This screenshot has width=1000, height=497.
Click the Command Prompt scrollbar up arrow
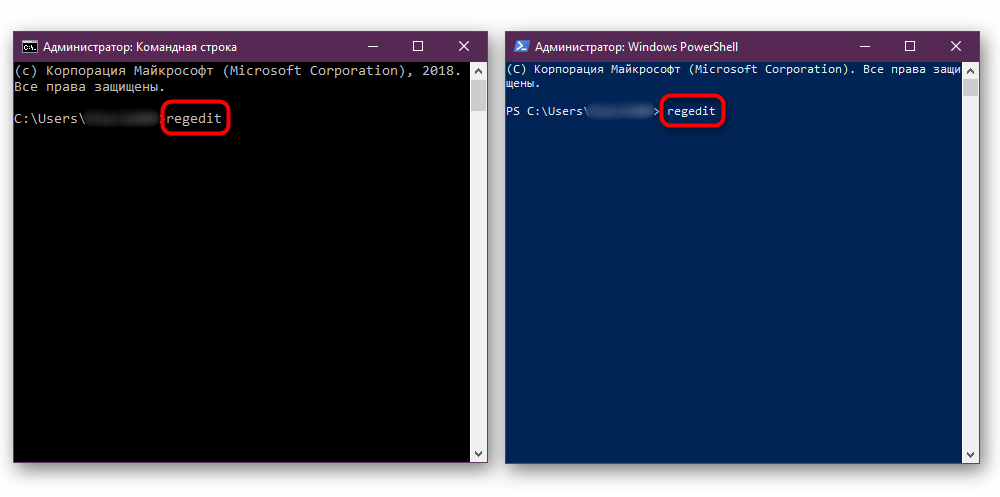click(x=478, y=69)
